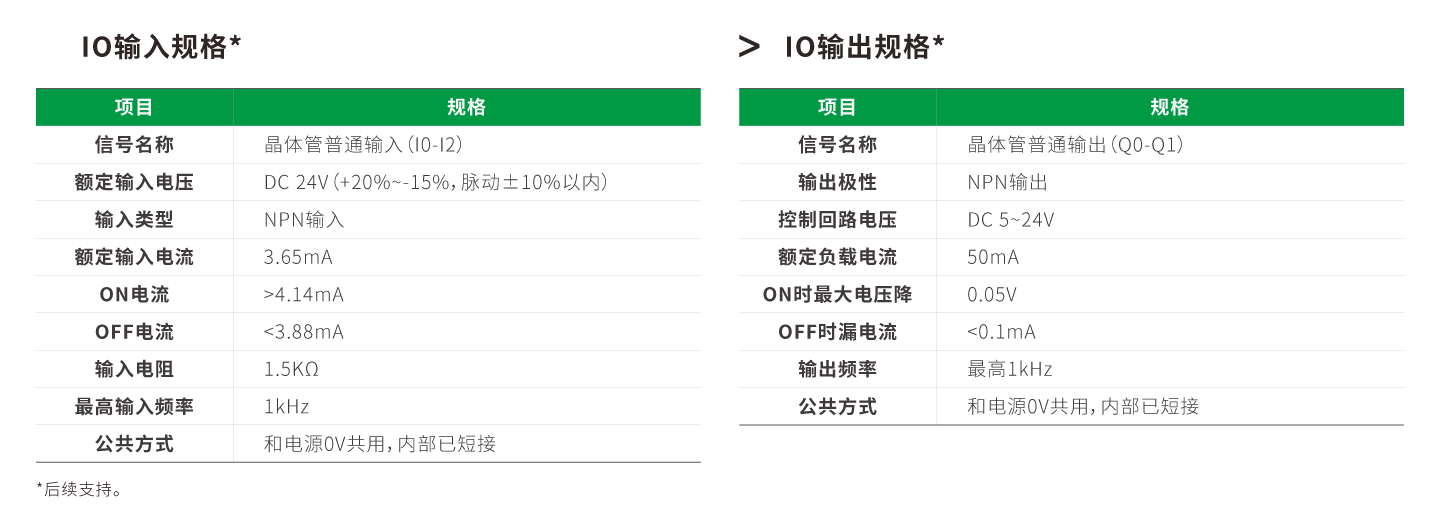The image size is (1440, 519).
Task: Select the 输出极性 row label
Action: 837,182
